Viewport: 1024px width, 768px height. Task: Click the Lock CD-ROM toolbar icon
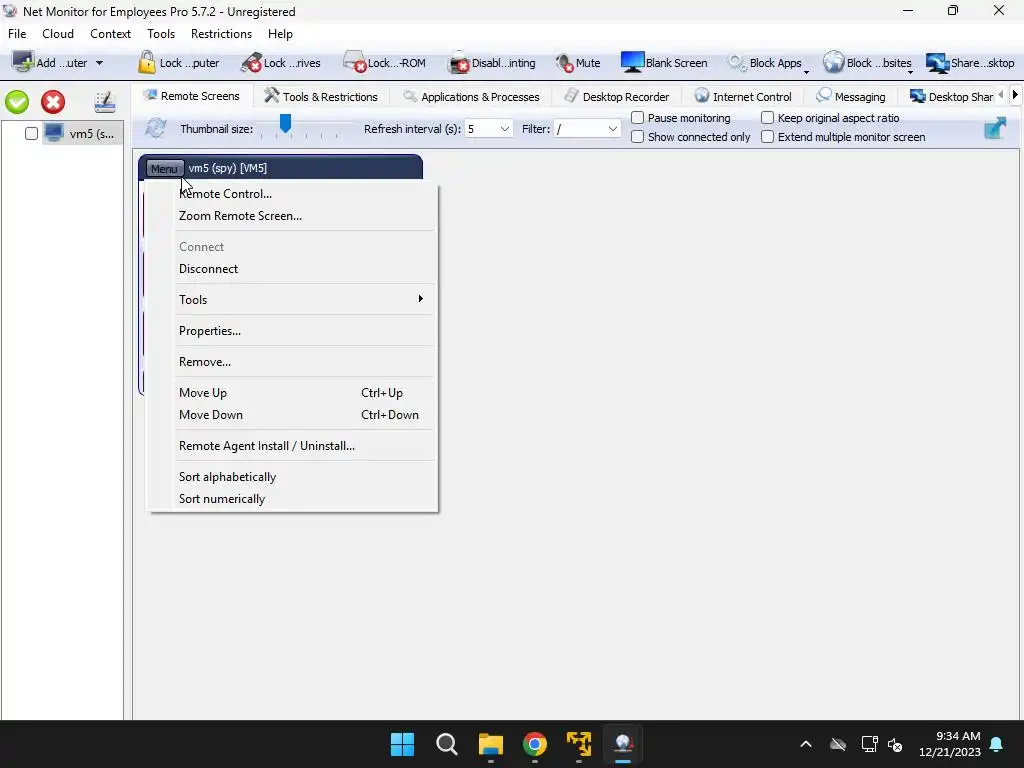click(355, 63)
